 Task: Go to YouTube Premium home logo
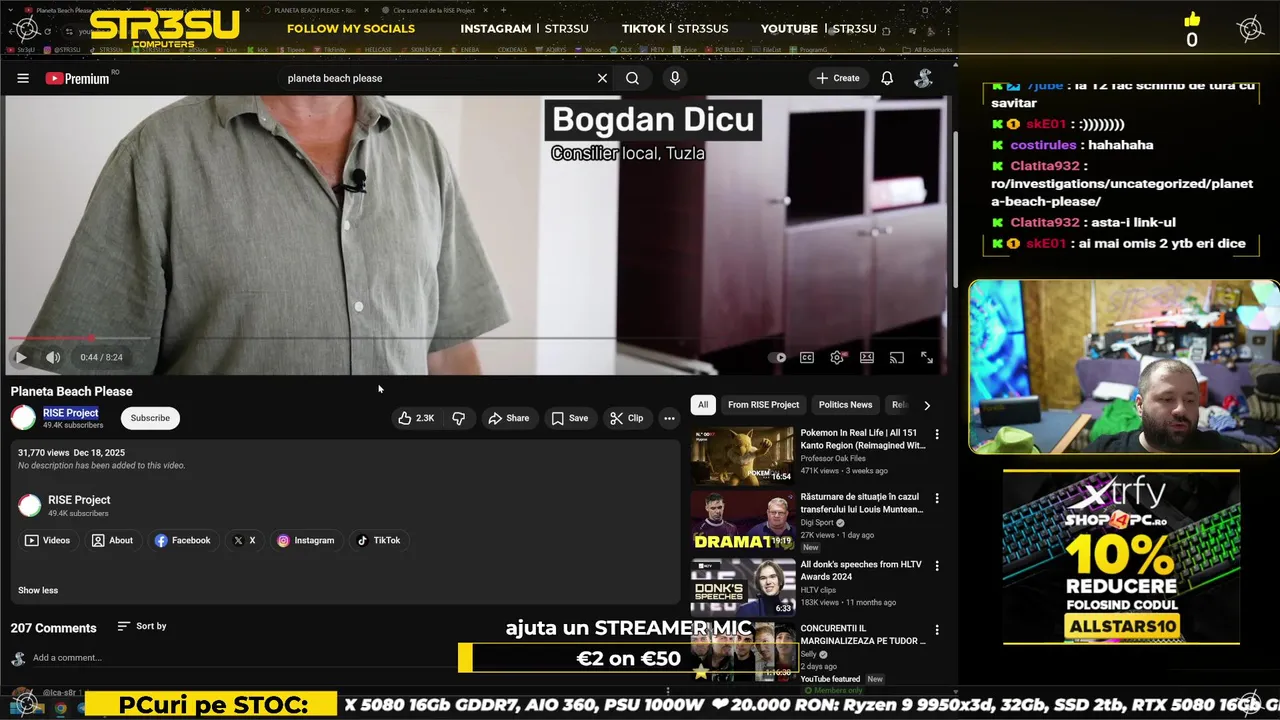(x=77, y=78)
